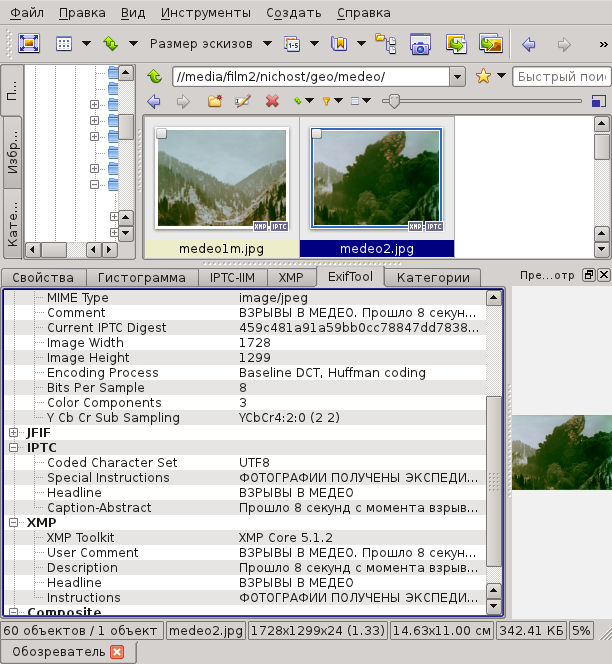Select the Image Width value 1728
This screenshot has height=664, width=612.
point(255,343)
